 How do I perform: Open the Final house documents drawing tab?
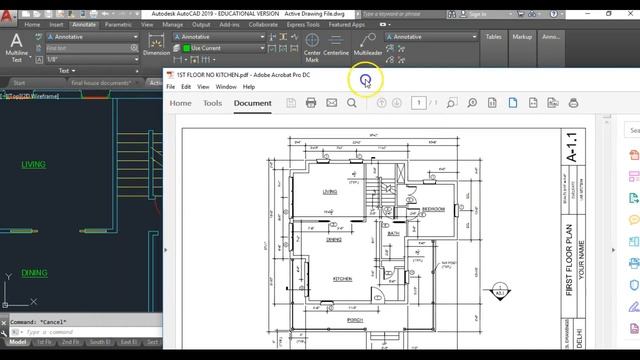click(x=101, y=83)
